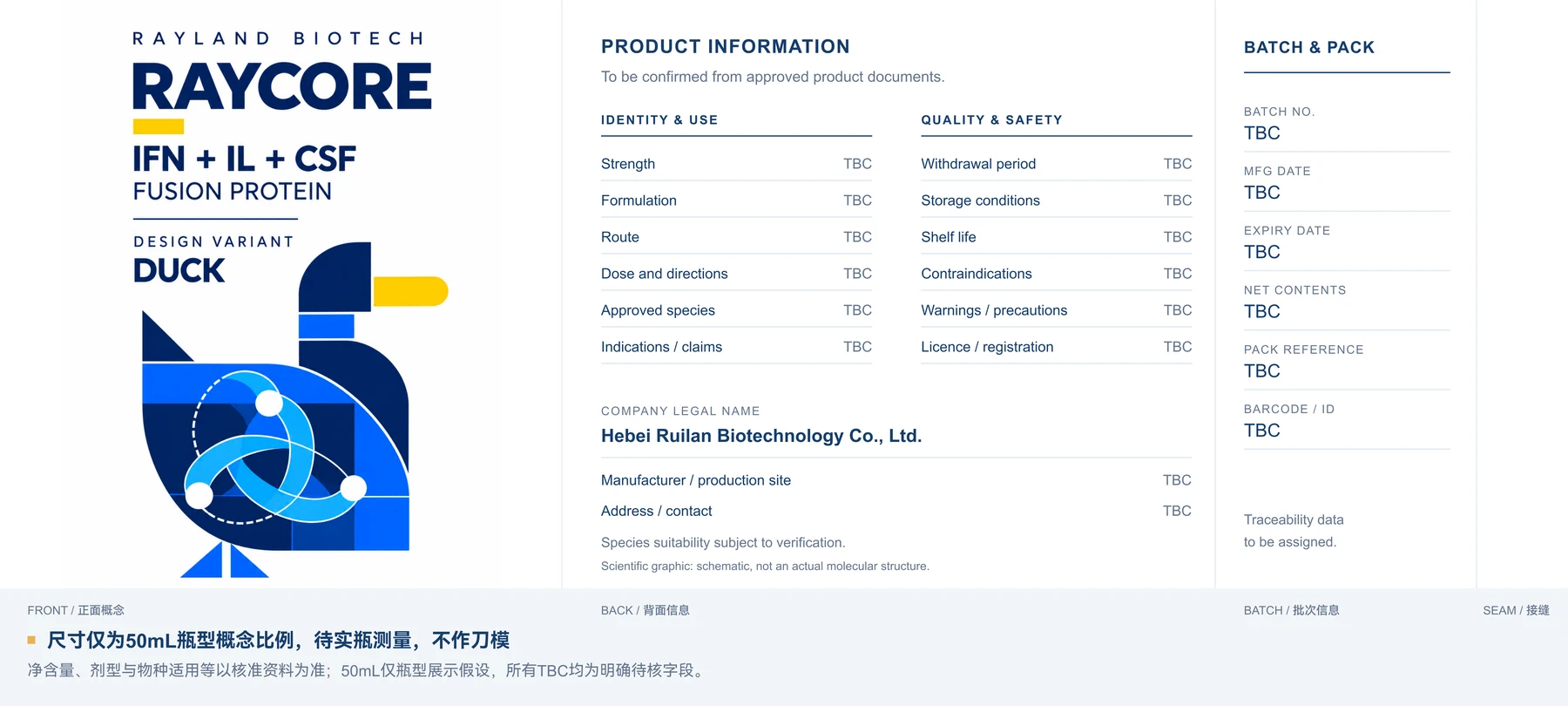This screenshot has height=706, width=1568.
Task: Click the "Manufacturer / production site" label
Action: (x=696, y=480)
